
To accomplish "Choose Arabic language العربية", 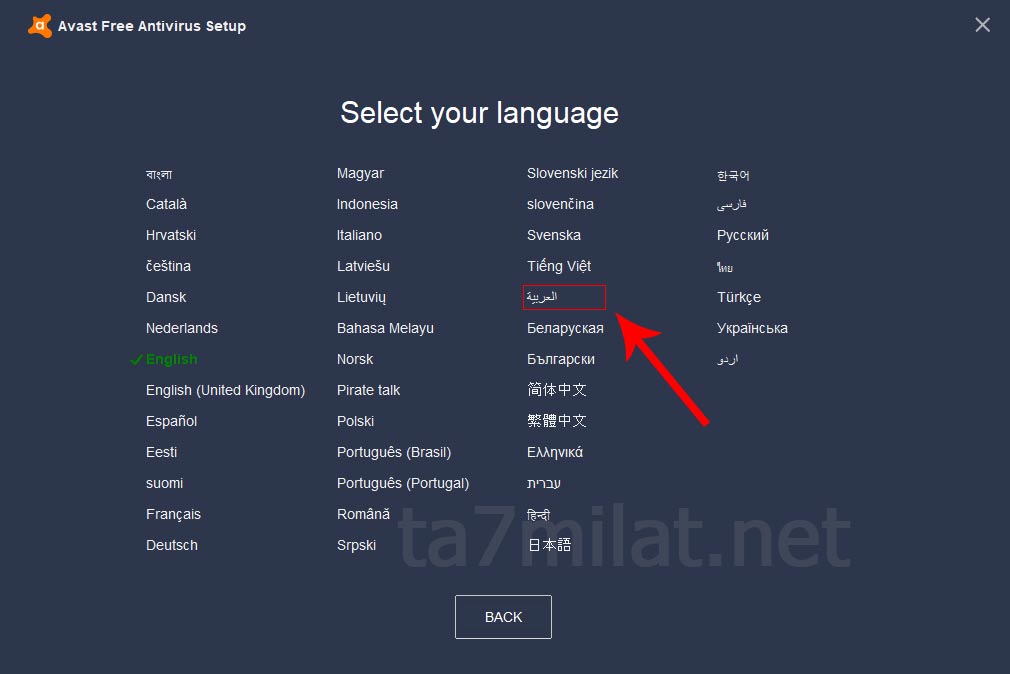I will (542, 297).
